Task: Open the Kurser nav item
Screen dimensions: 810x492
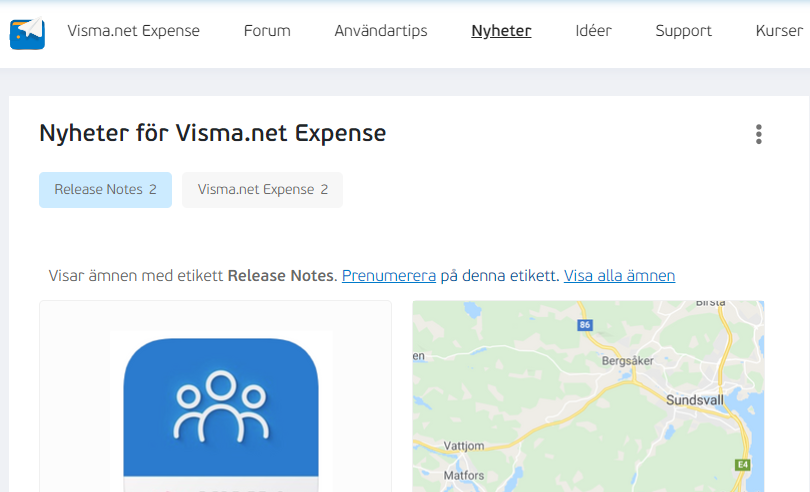Action: [x=779, y=31]
